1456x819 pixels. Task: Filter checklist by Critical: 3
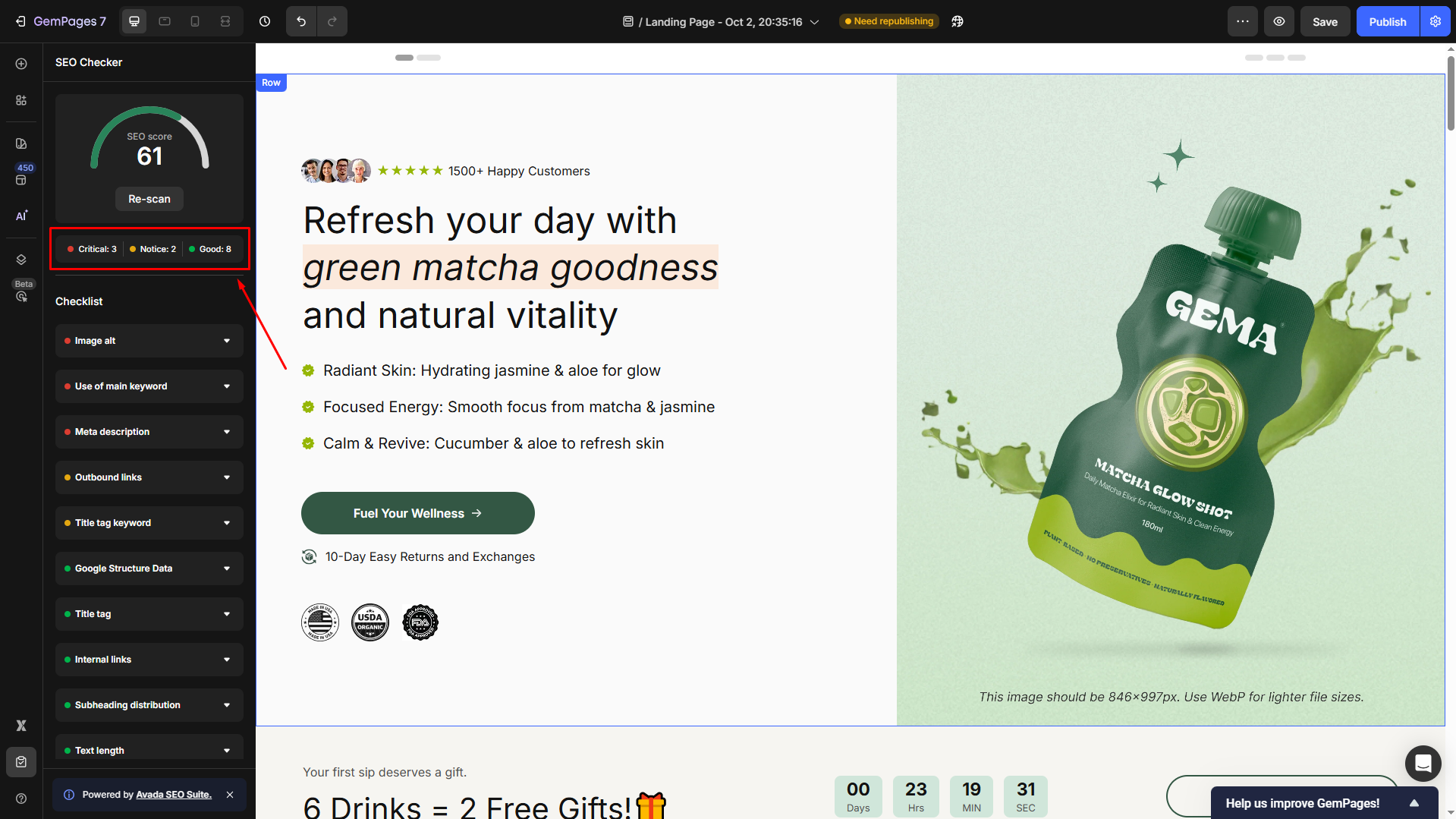92,249
